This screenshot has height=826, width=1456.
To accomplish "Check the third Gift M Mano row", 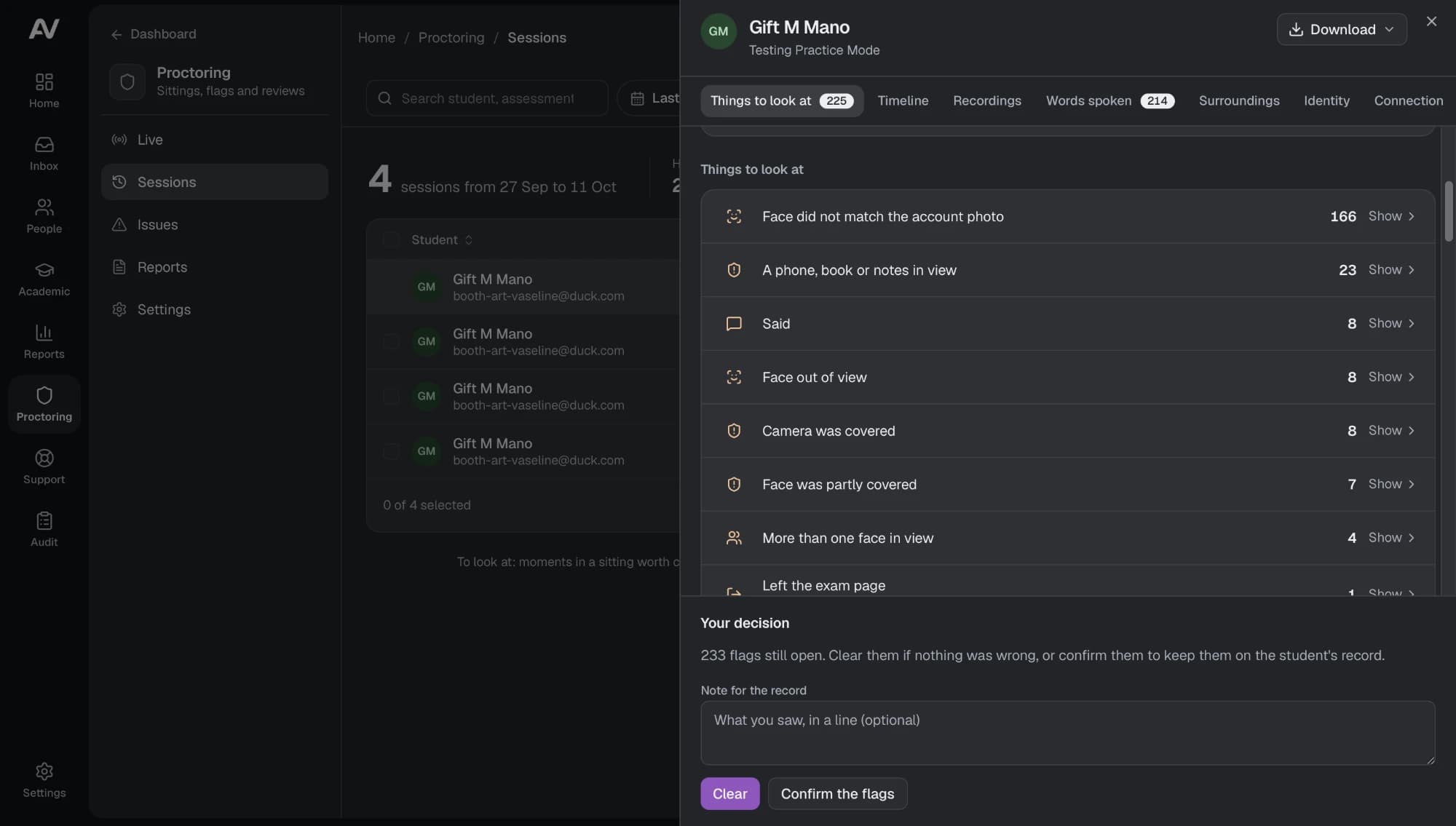I will [x=391, y=396].
